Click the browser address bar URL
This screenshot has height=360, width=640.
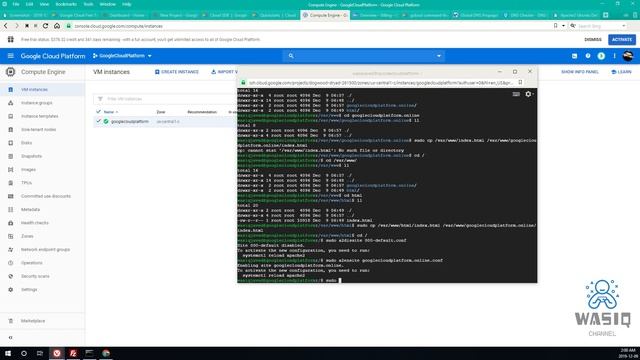coord(118,26)
